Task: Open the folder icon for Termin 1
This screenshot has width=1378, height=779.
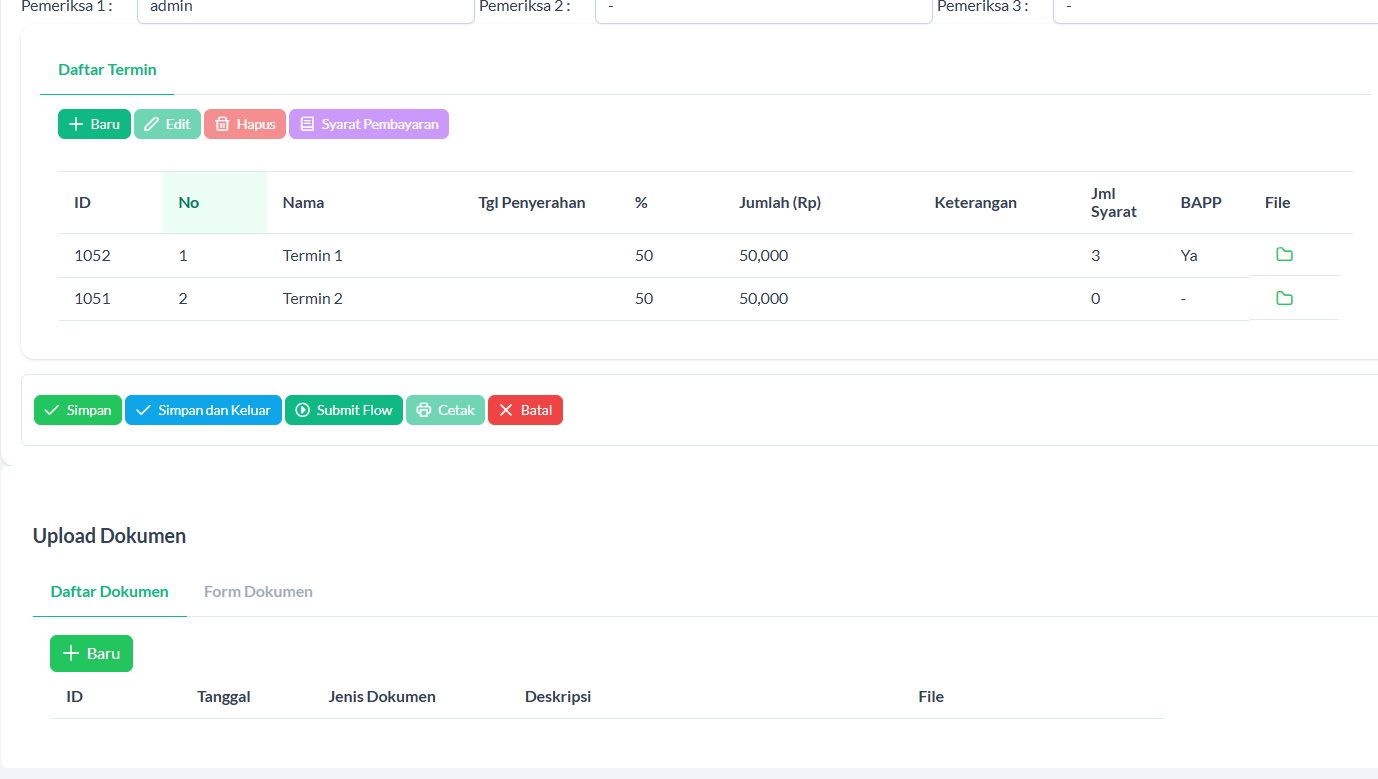Action: [1284, 255]
